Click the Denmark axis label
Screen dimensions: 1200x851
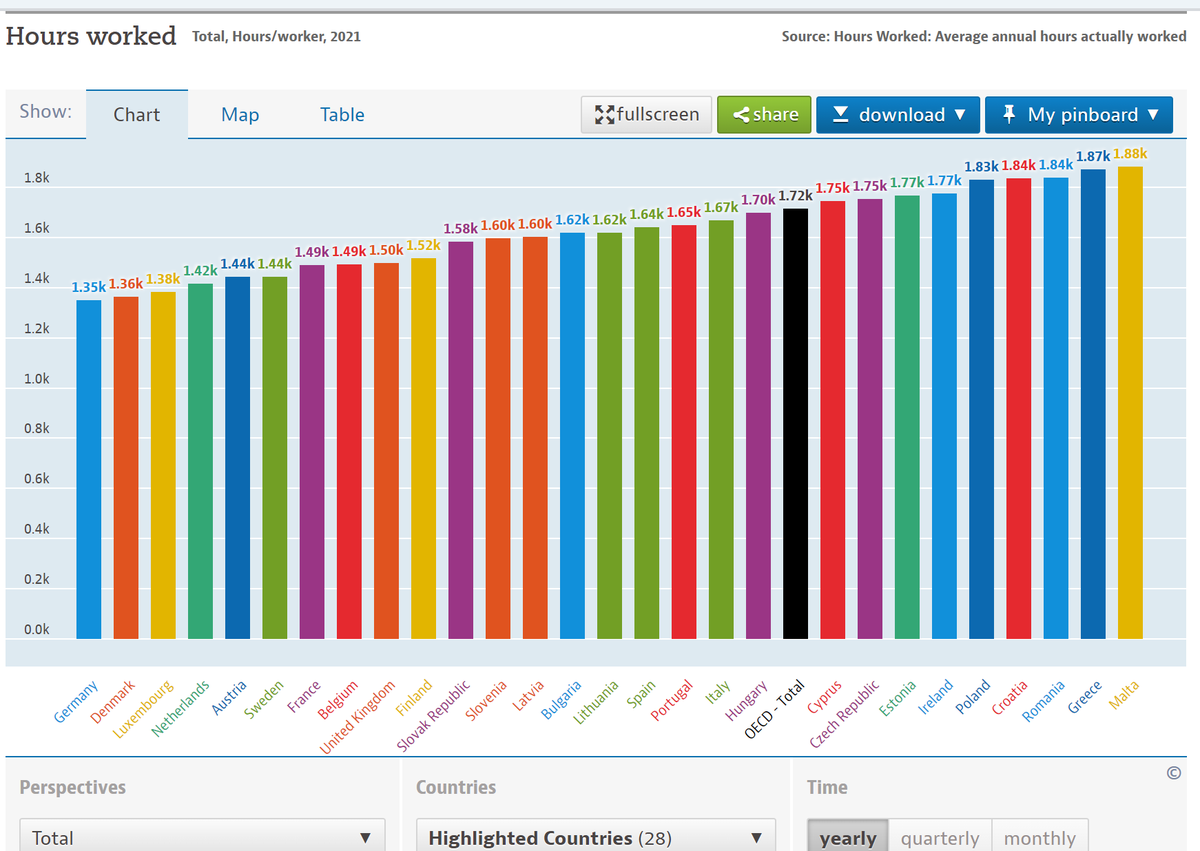[113, 701]
